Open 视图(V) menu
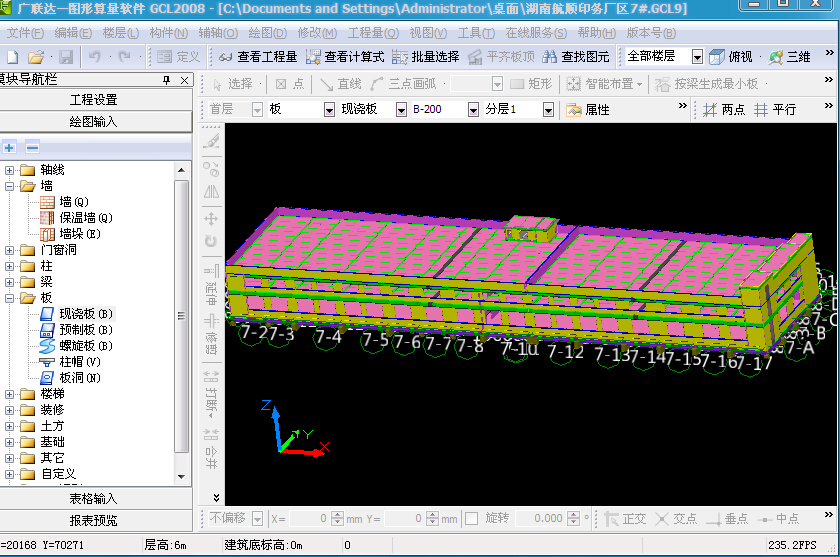Image resolution: width=840 pixels, height=557 pixels. tap(428, 33)
